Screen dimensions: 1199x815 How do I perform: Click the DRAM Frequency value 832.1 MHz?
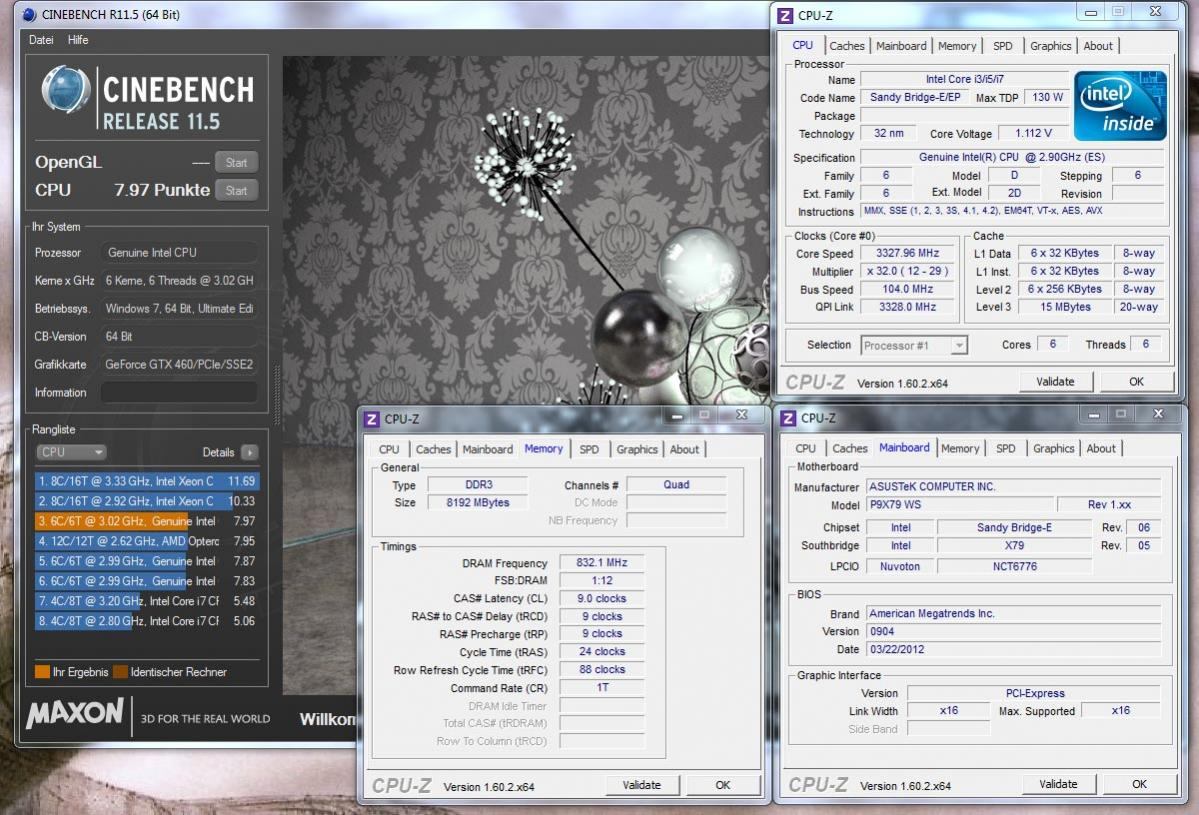[x=601, y=563]
